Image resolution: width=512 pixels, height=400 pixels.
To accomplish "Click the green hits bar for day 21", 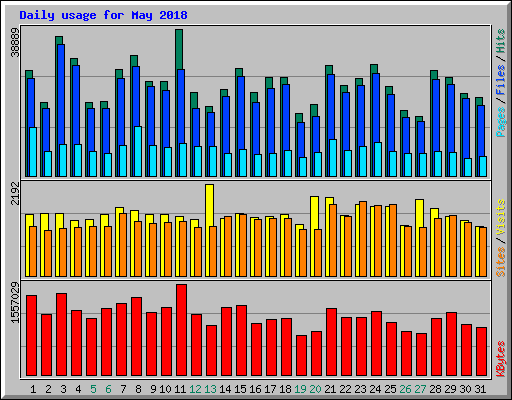I will pos(329,70).
